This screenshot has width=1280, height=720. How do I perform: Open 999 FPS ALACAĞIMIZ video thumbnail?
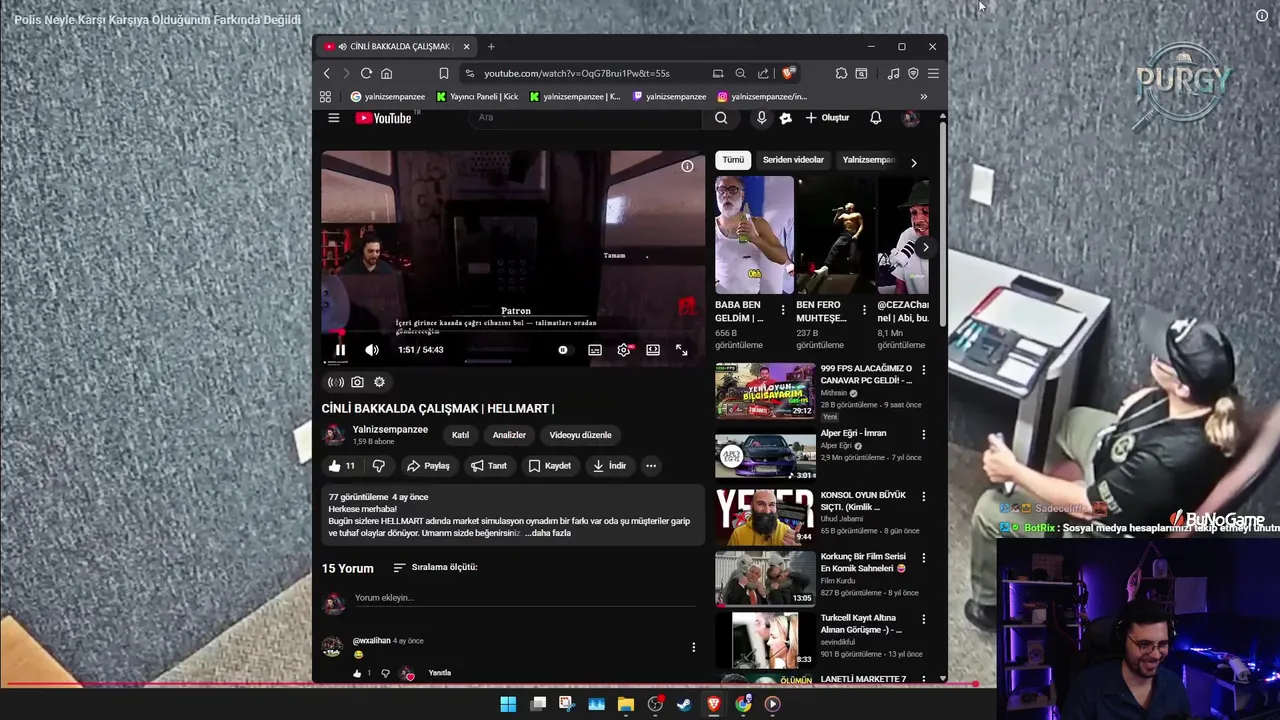(x=765, y=391)
